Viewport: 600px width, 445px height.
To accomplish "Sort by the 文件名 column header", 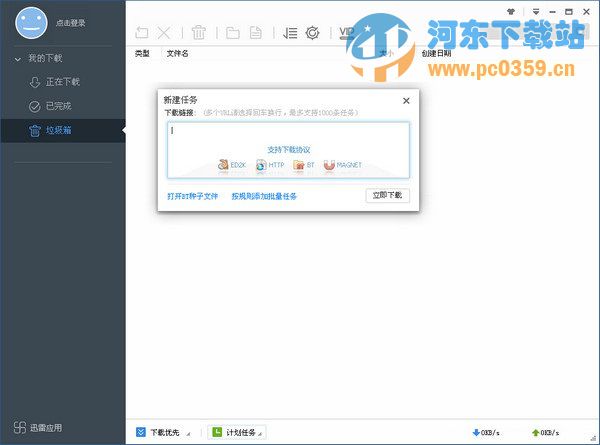I will coord(177,54).
